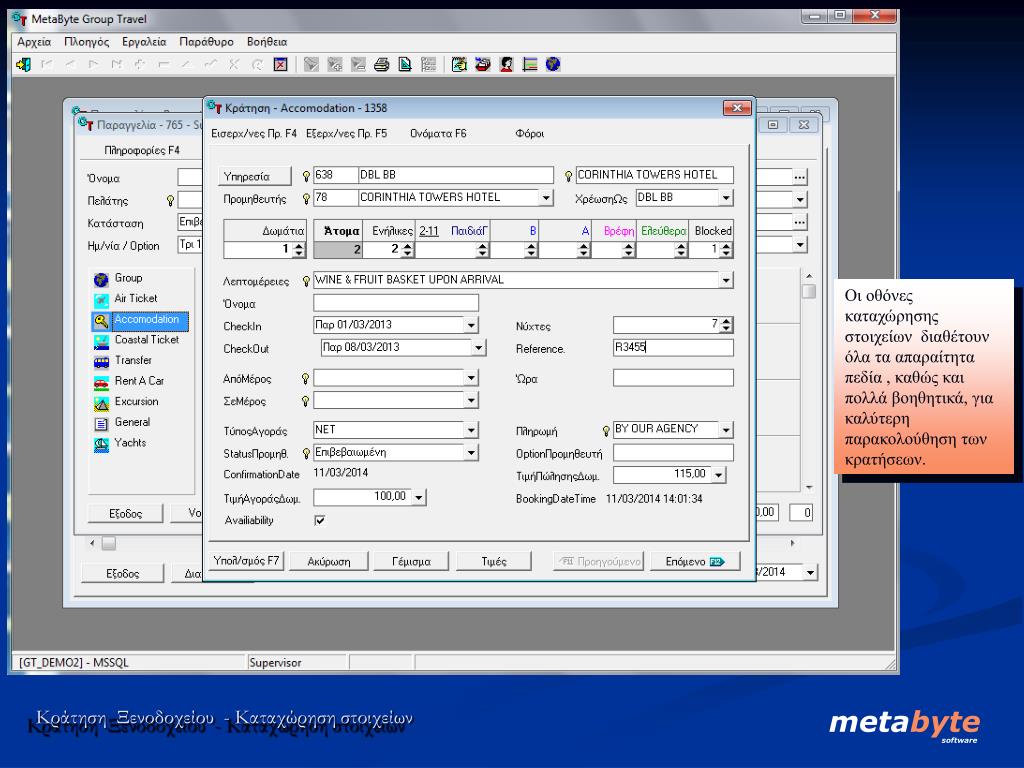Click the lookup bulb next to ΑπόΜέρος
The height and width of the screenshot is (768, 1024).
pyautogui.click(x=305, y=379)
